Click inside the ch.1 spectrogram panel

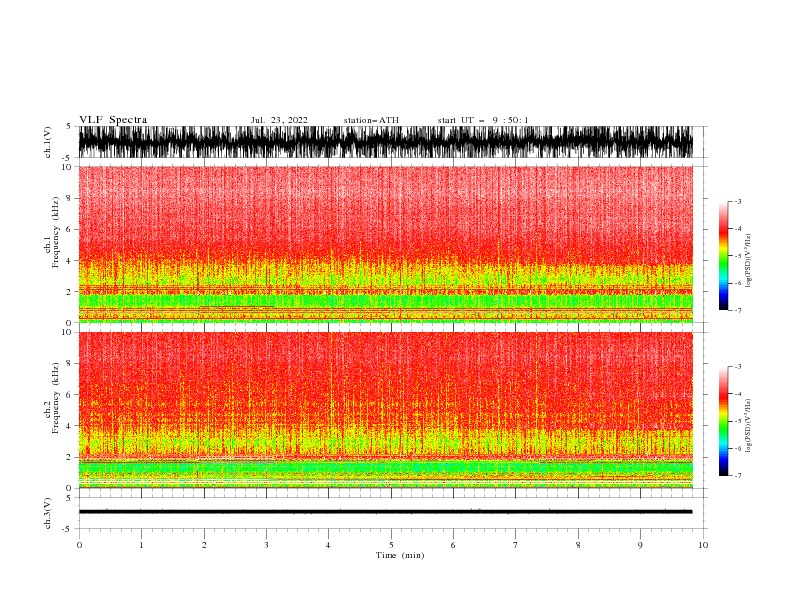pos(386,244)
